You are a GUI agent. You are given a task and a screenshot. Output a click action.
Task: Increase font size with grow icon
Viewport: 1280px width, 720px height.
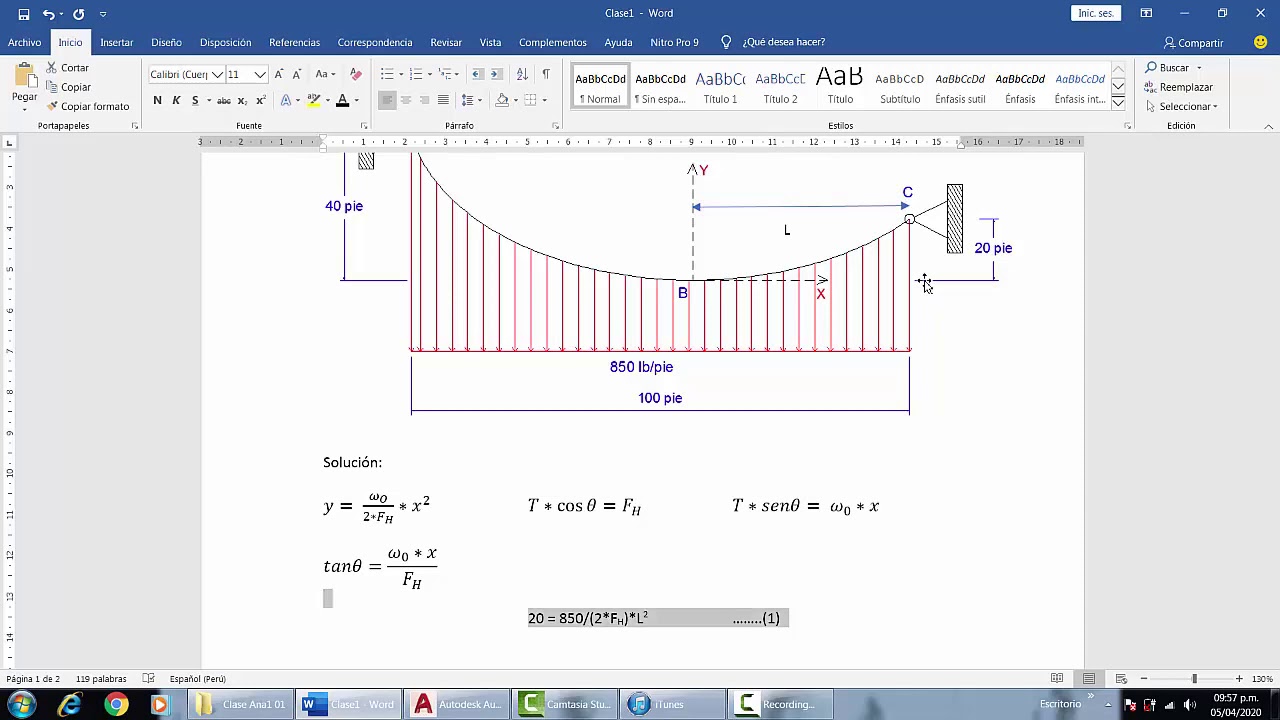tap(279, 75)
